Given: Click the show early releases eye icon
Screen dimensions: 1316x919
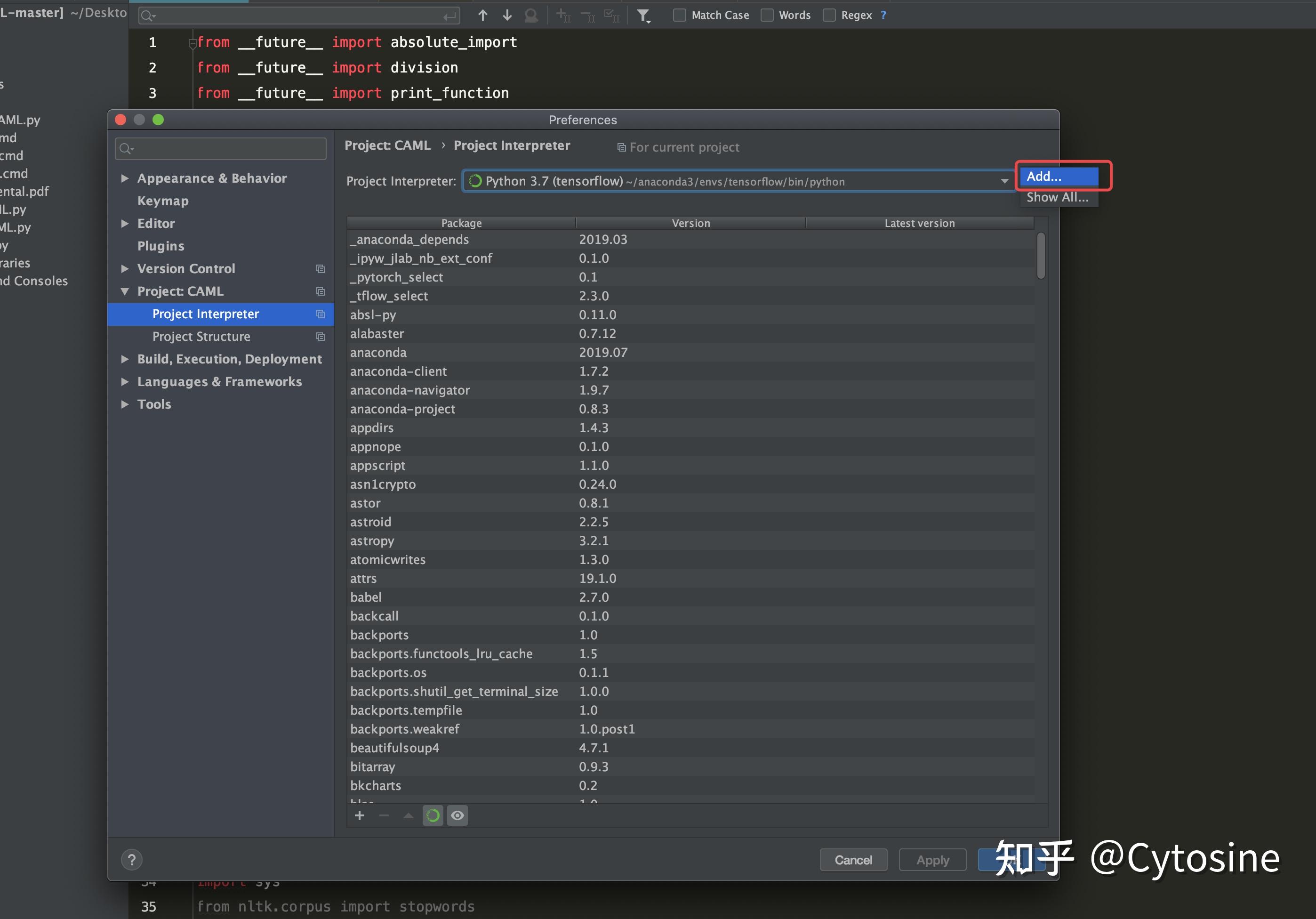Looking at the screenshot, I should click(457, 815).
